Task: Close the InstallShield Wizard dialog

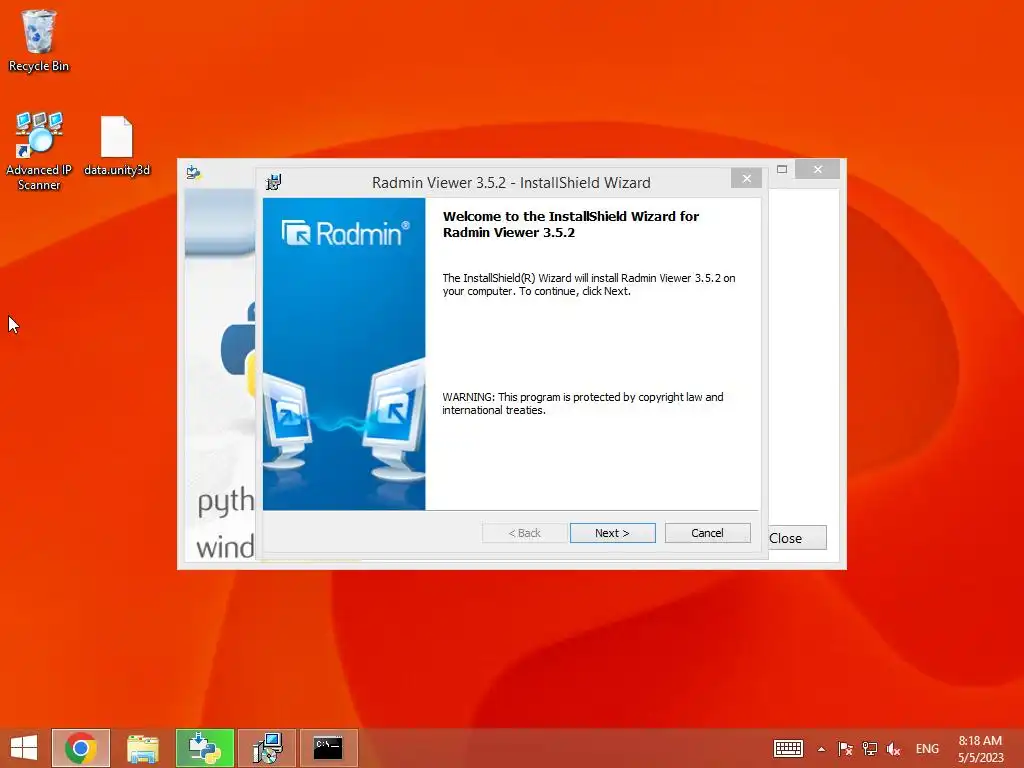Action: [746, 178]
